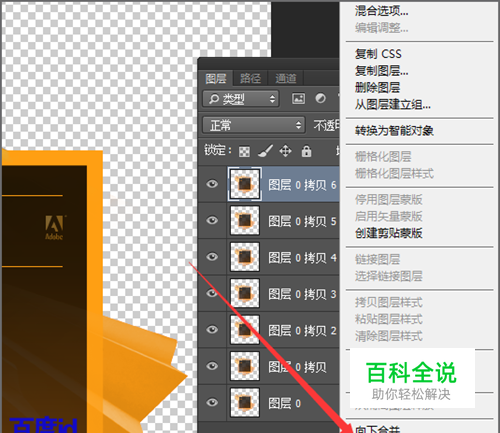Click the 栅格化图层样式 menu entry
This screenshot has height=433, width=500.
(x=394, y=173)
